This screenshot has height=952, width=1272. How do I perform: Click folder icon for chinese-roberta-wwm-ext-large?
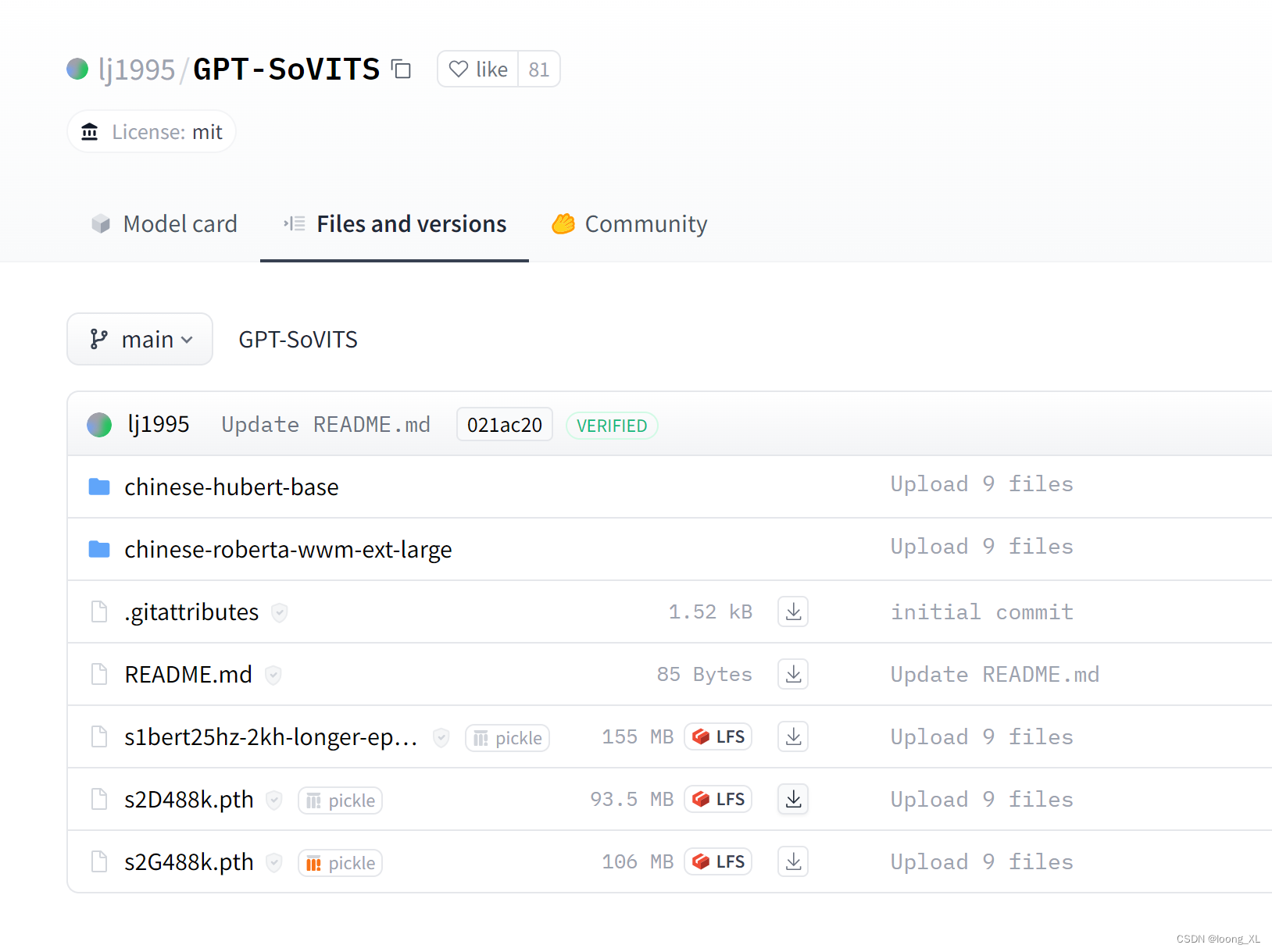pyautogui.click(x=99, y=549)
